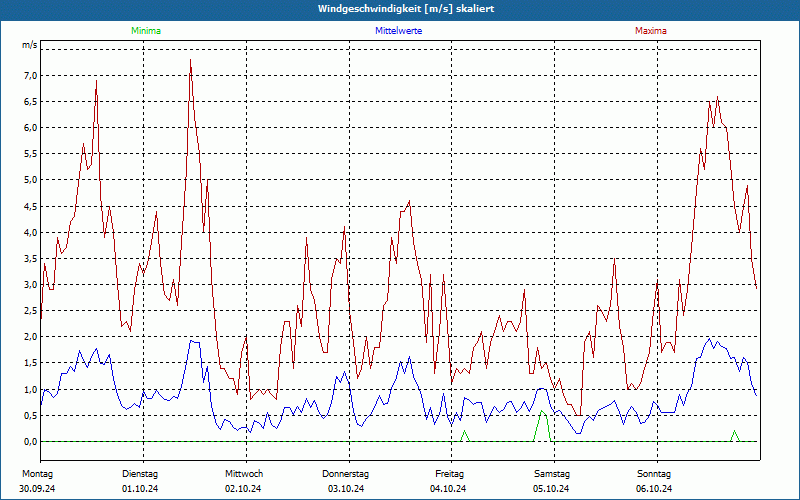
Task: Click the green Minima legend label
Action: pos(146,31)
